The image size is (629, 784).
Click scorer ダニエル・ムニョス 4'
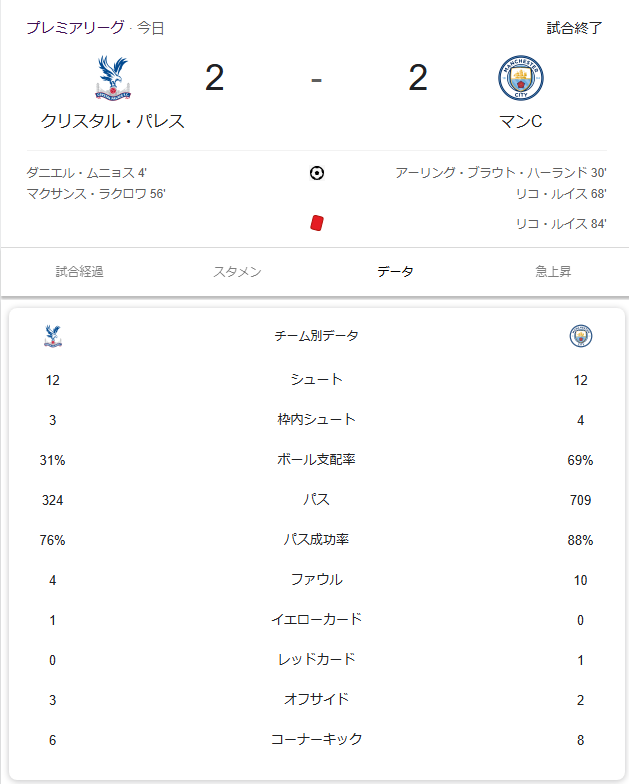(87, 173)
